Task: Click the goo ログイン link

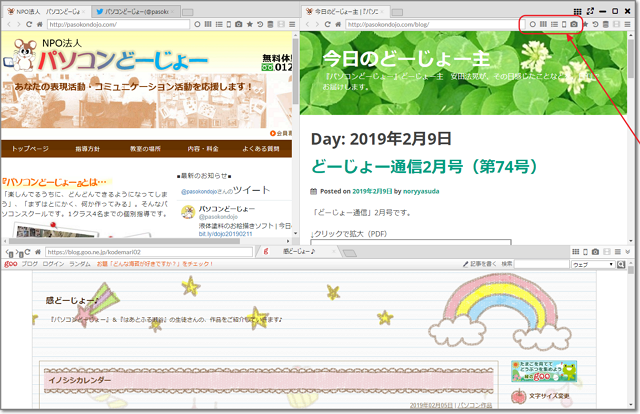Action: pos(54,264)
